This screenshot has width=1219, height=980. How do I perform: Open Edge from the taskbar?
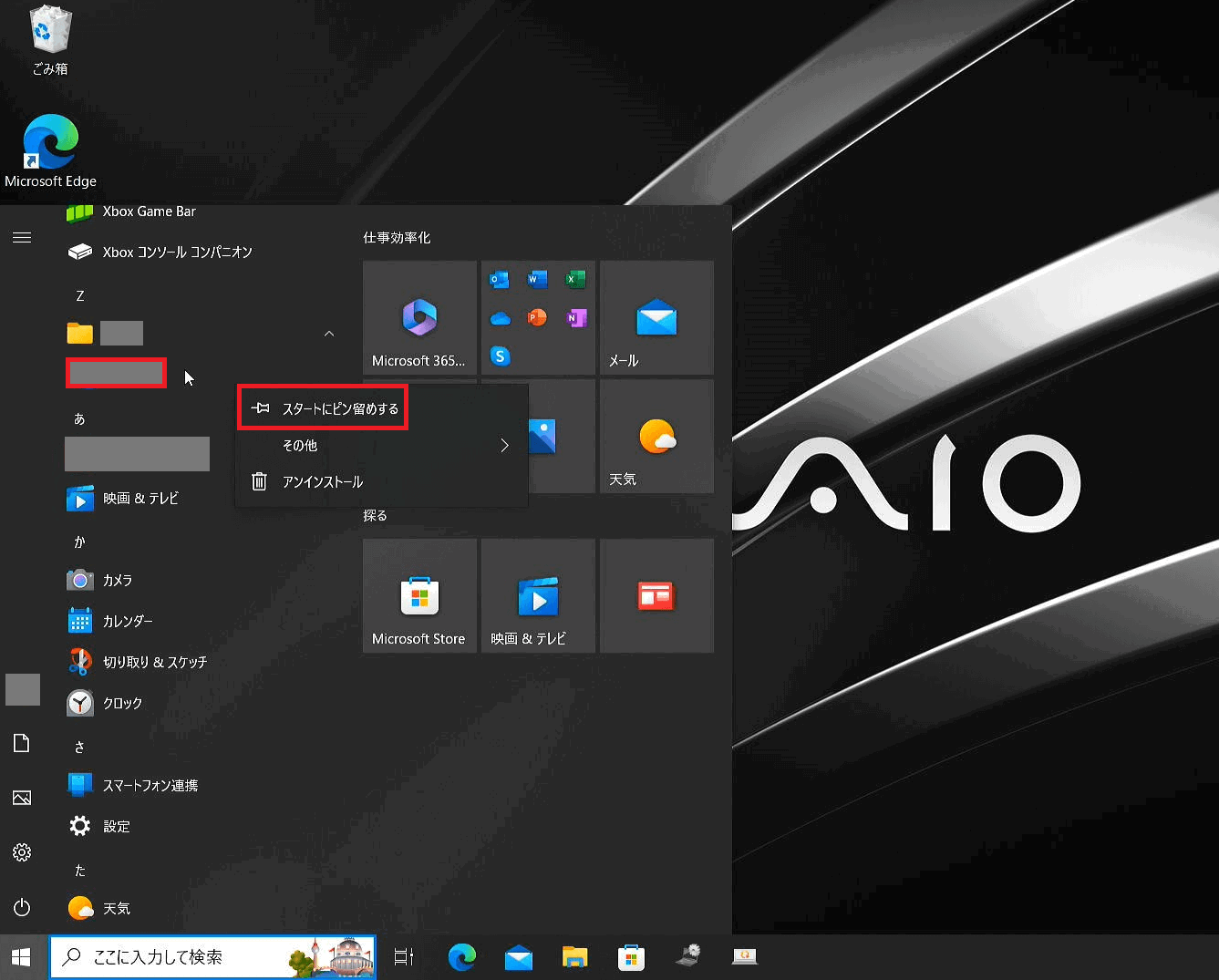tap(462, 957)
